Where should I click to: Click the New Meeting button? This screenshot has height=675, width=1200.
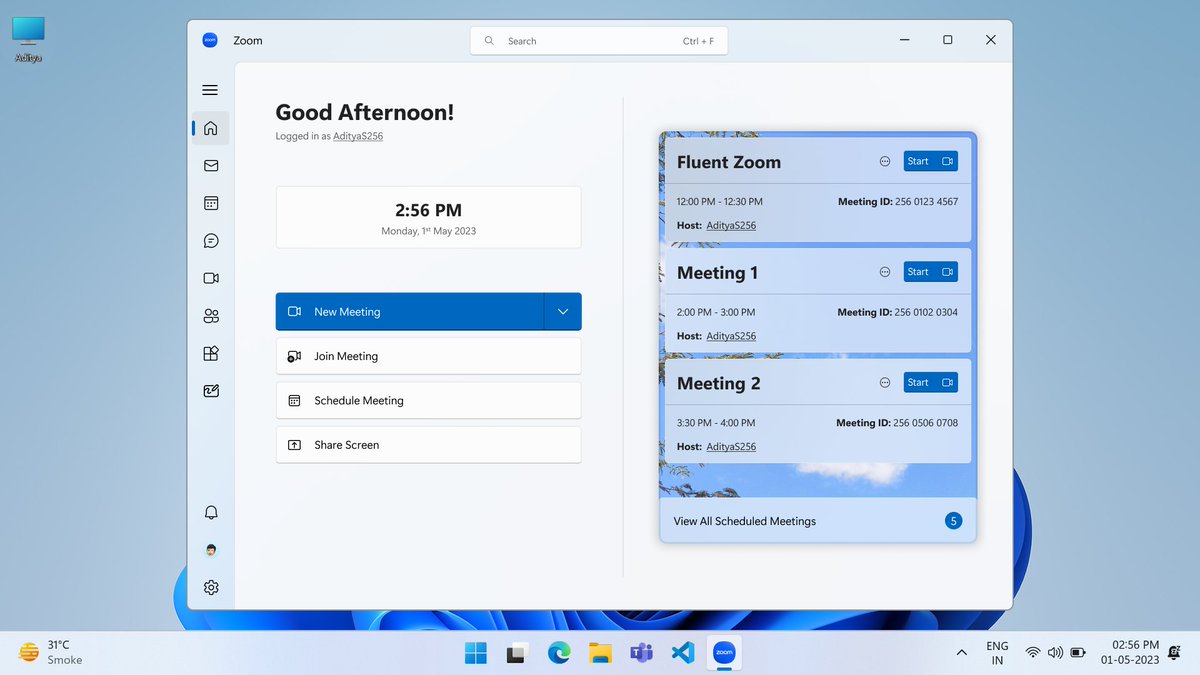410,312
